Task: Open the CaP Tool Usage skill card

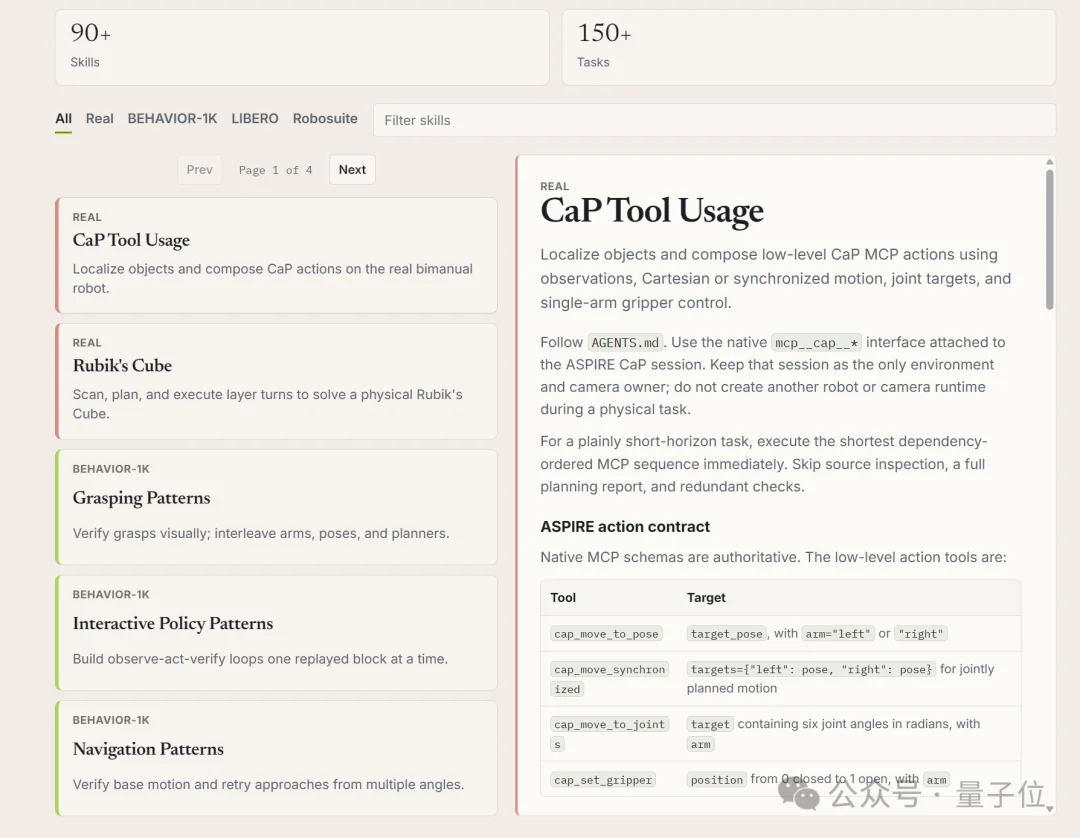Action: point(276,255)
